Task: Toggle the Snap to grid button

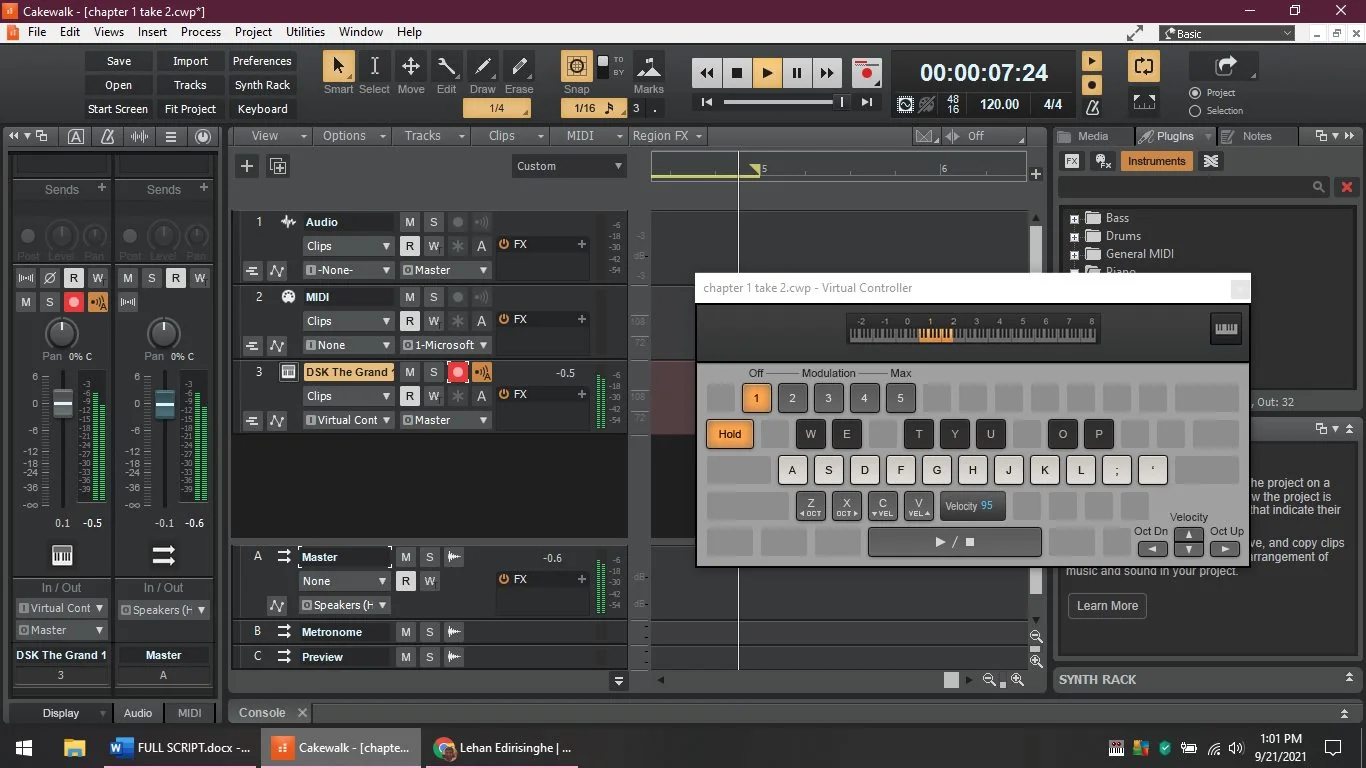Action: coord(577,67)
